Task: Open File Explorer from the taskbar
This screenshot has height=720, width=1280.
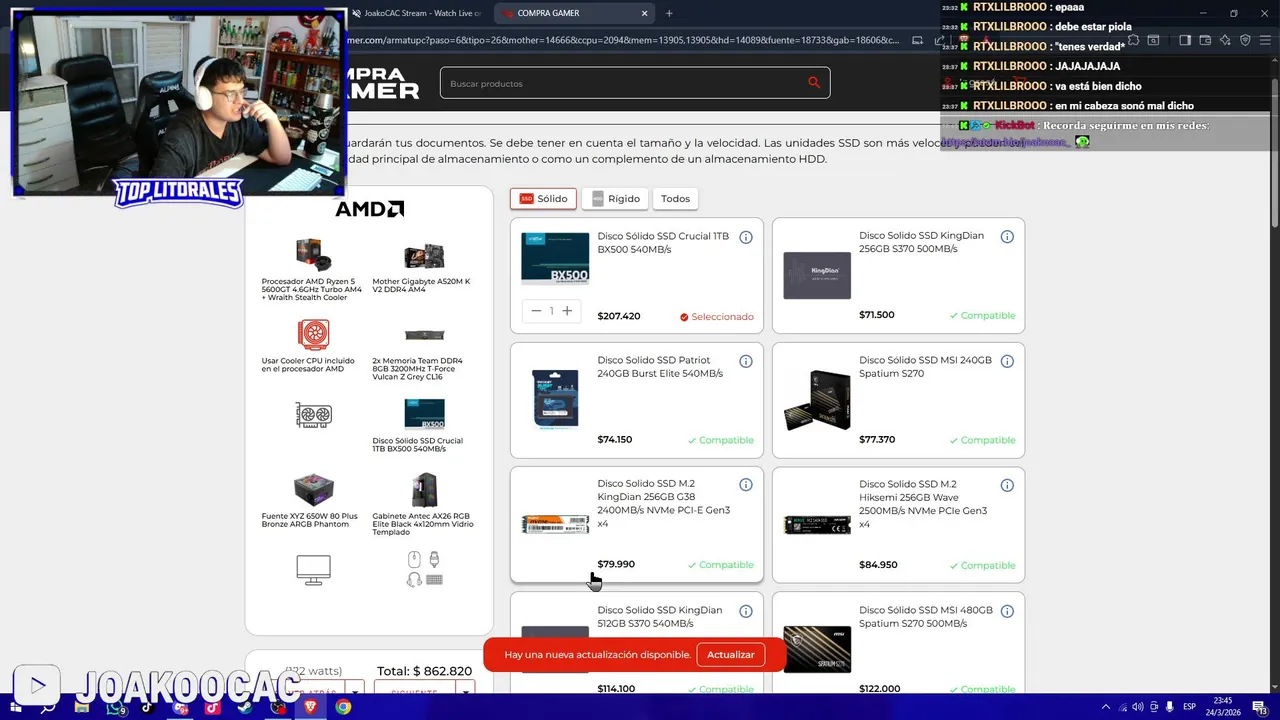Action: [82, 707]
